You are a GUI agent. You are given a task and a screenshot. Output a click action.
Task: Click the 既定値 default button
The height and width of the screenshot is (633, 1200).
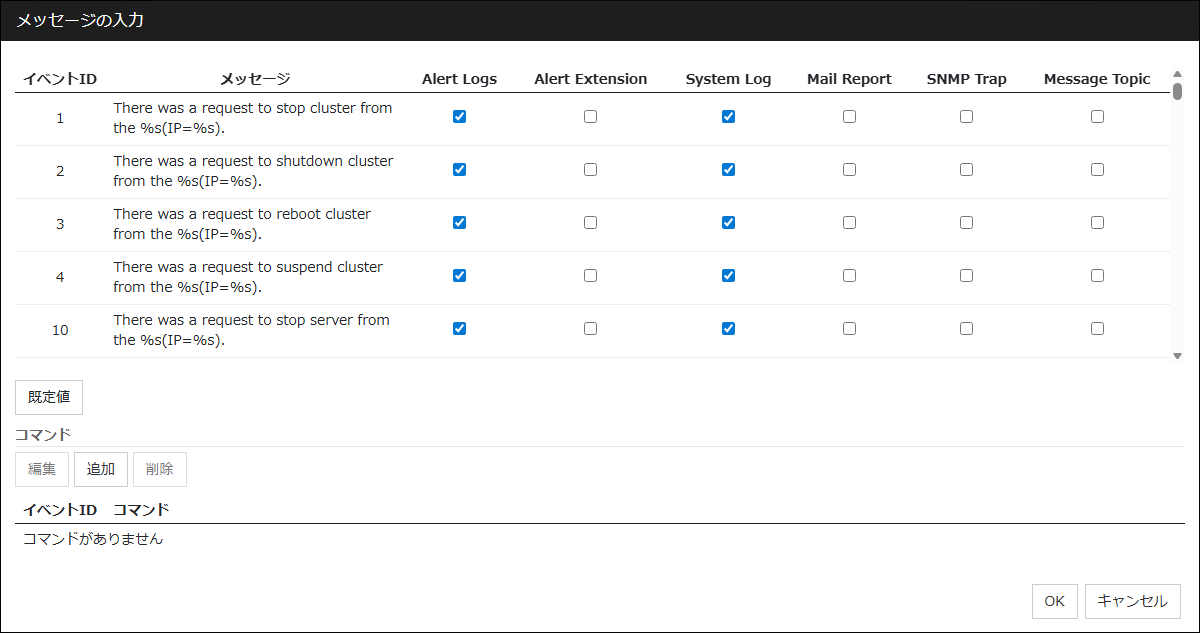pos(49,397)
